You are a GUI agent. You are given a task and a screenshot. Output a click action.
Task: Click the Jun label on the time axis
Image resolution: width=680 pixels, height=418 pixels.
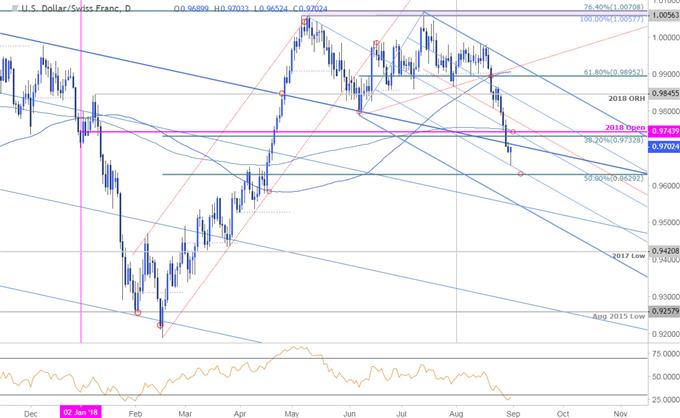(x=350, y=414)
